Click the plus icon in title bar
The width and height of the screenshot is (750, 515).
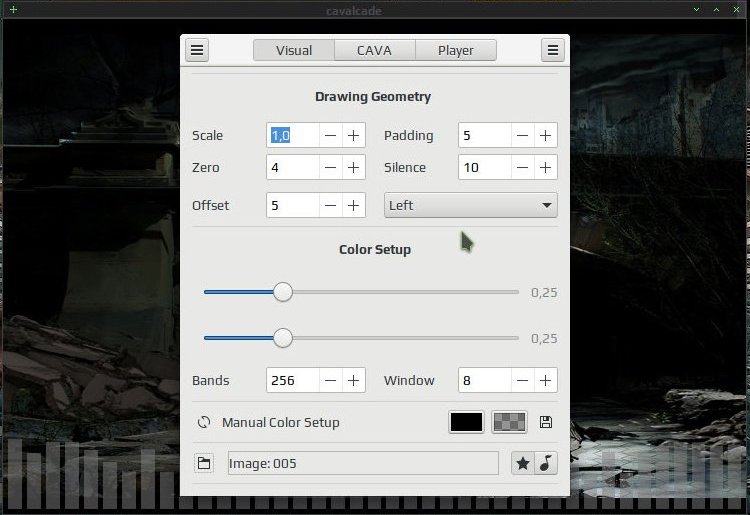pos(13,9)
